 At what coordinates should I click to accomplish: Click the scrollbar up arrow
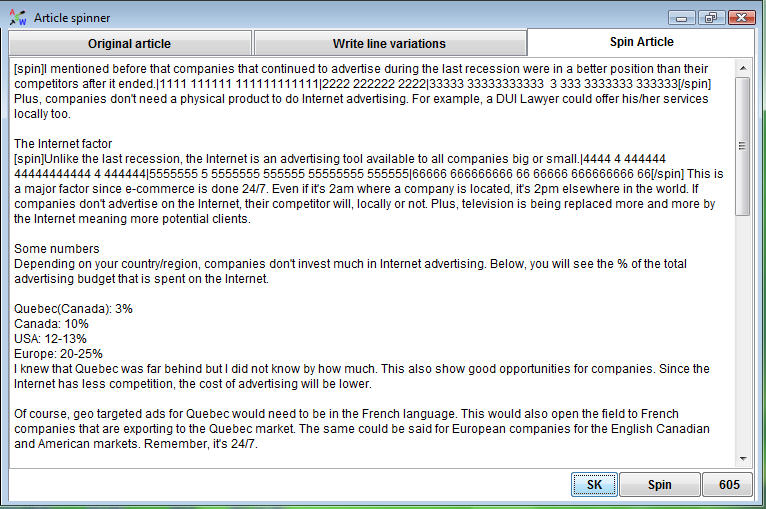pyautogui.click(x=743, y=68)
